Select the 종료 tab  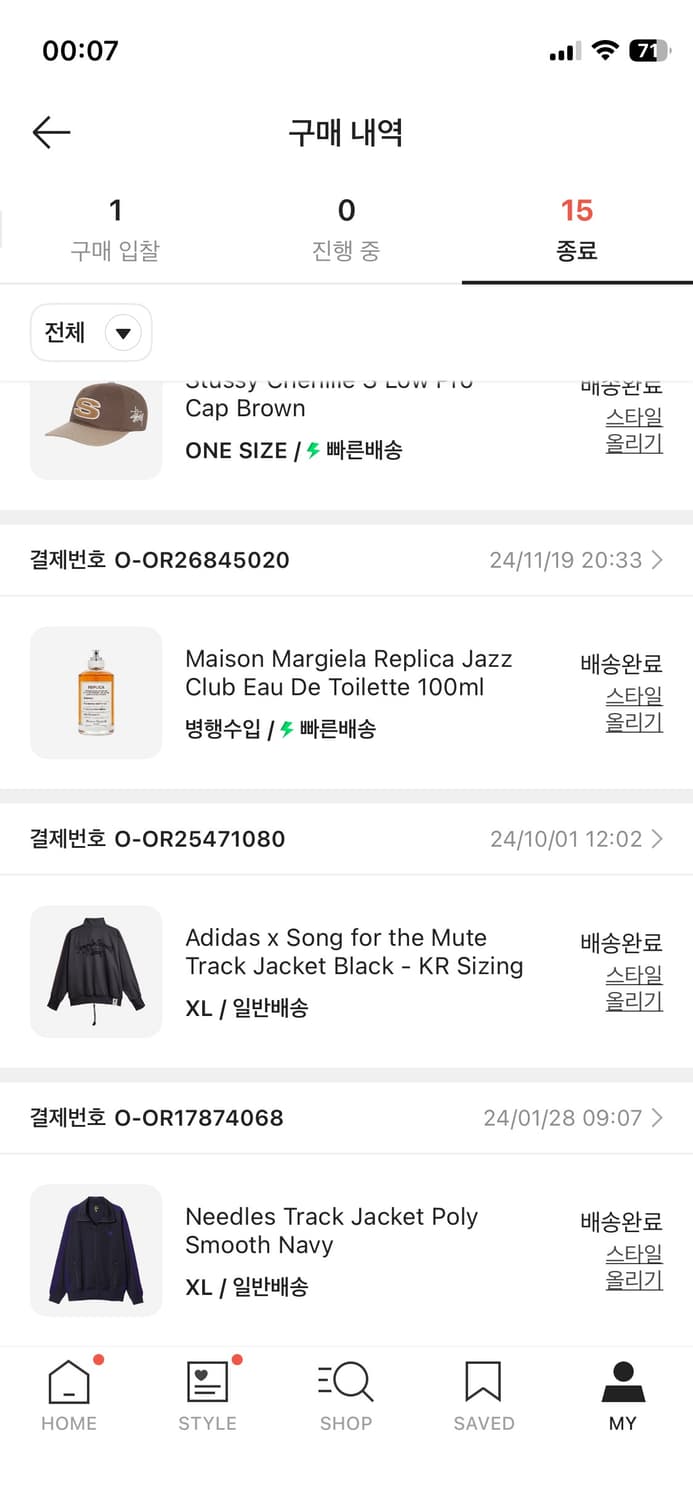pos(577,230)
